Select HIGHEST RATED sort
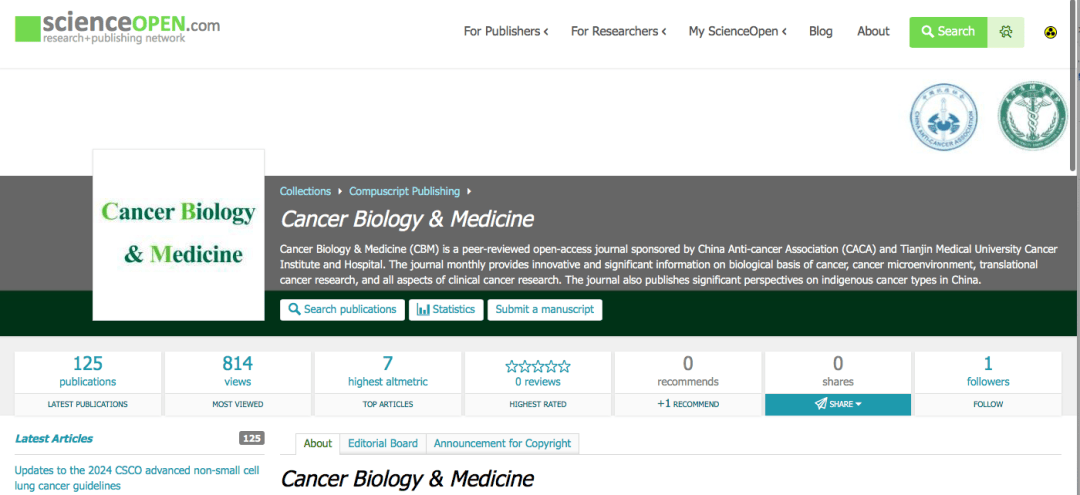 click(538, 404)
